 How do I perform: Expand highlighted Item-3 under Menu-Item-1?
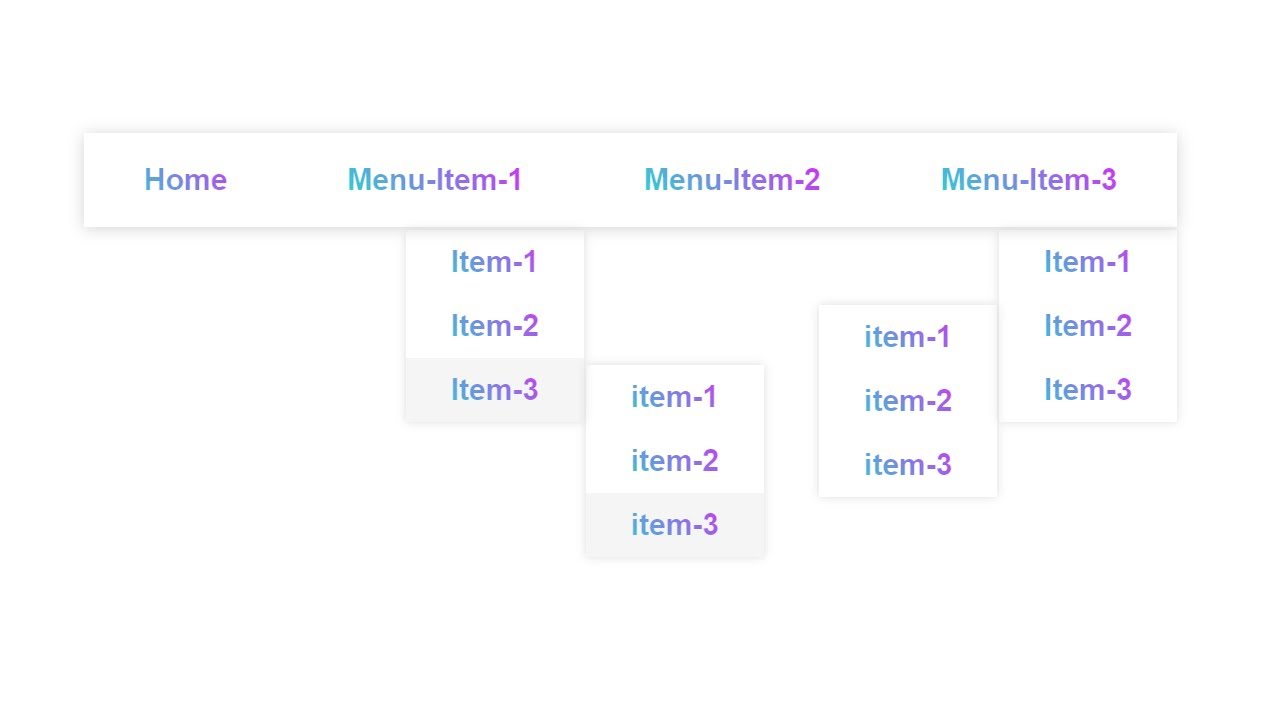(494, 390)
